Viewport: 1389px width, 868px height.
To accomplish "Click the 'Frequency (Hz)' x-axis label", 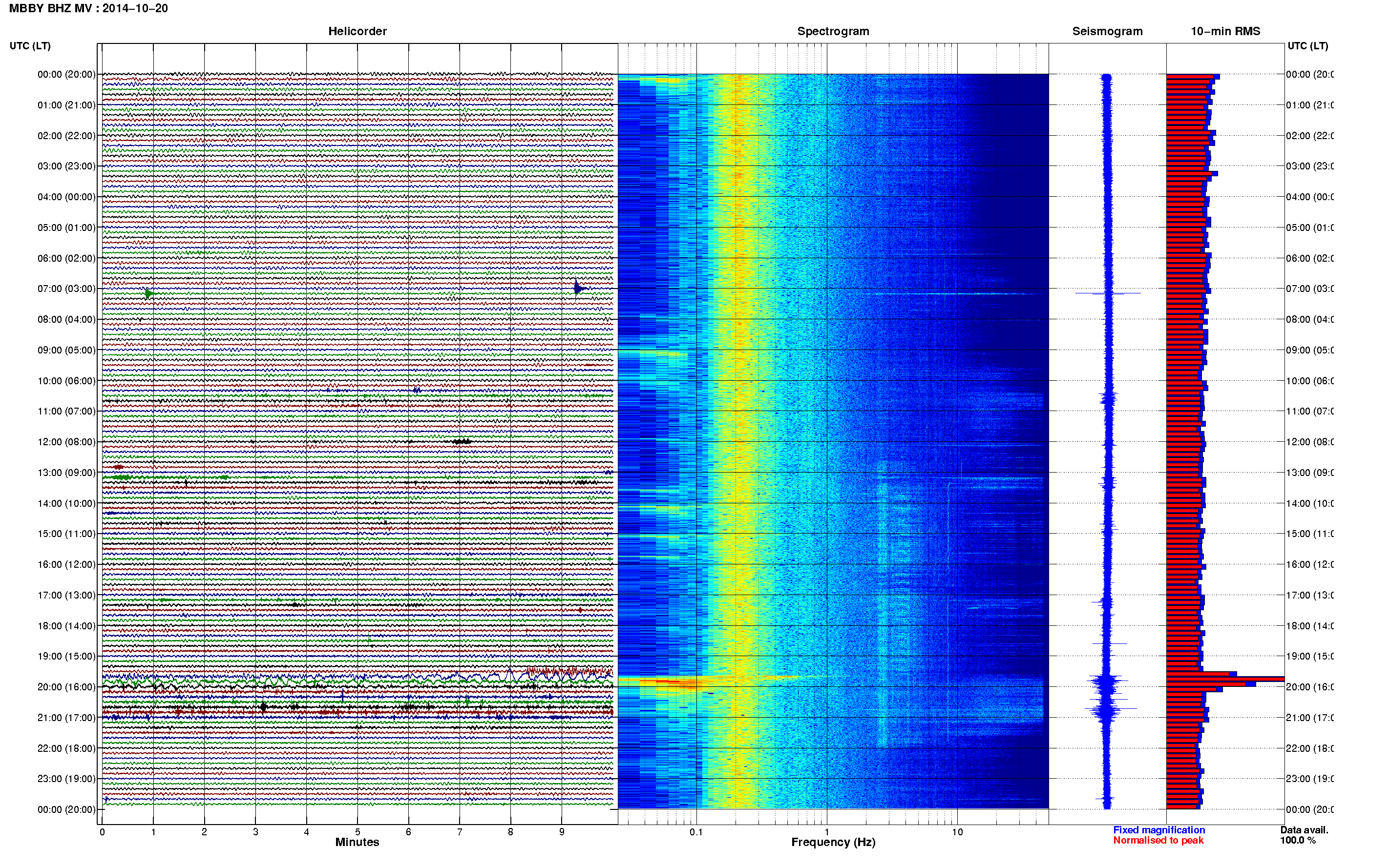I will (833, 843).
